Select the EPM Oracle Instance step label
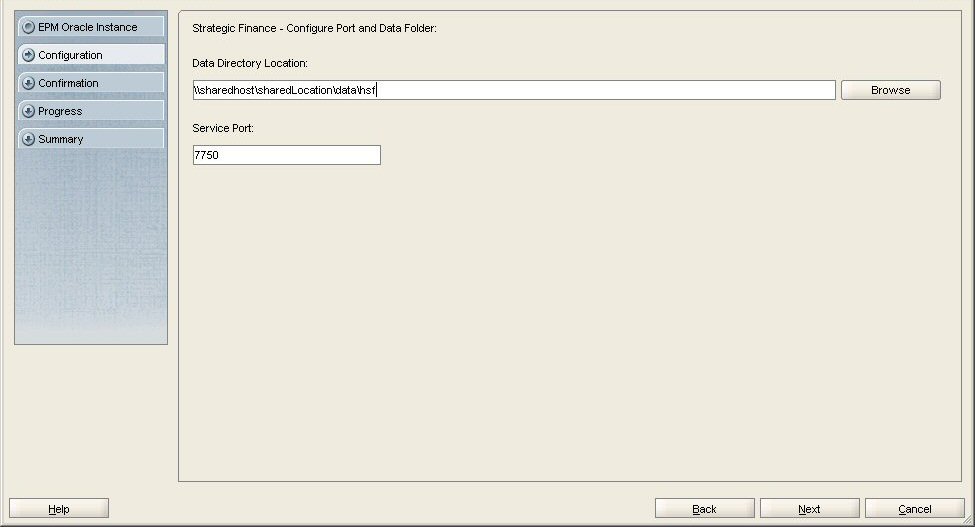The width and height of the screenshot is (975, 527). coord(88,27)
